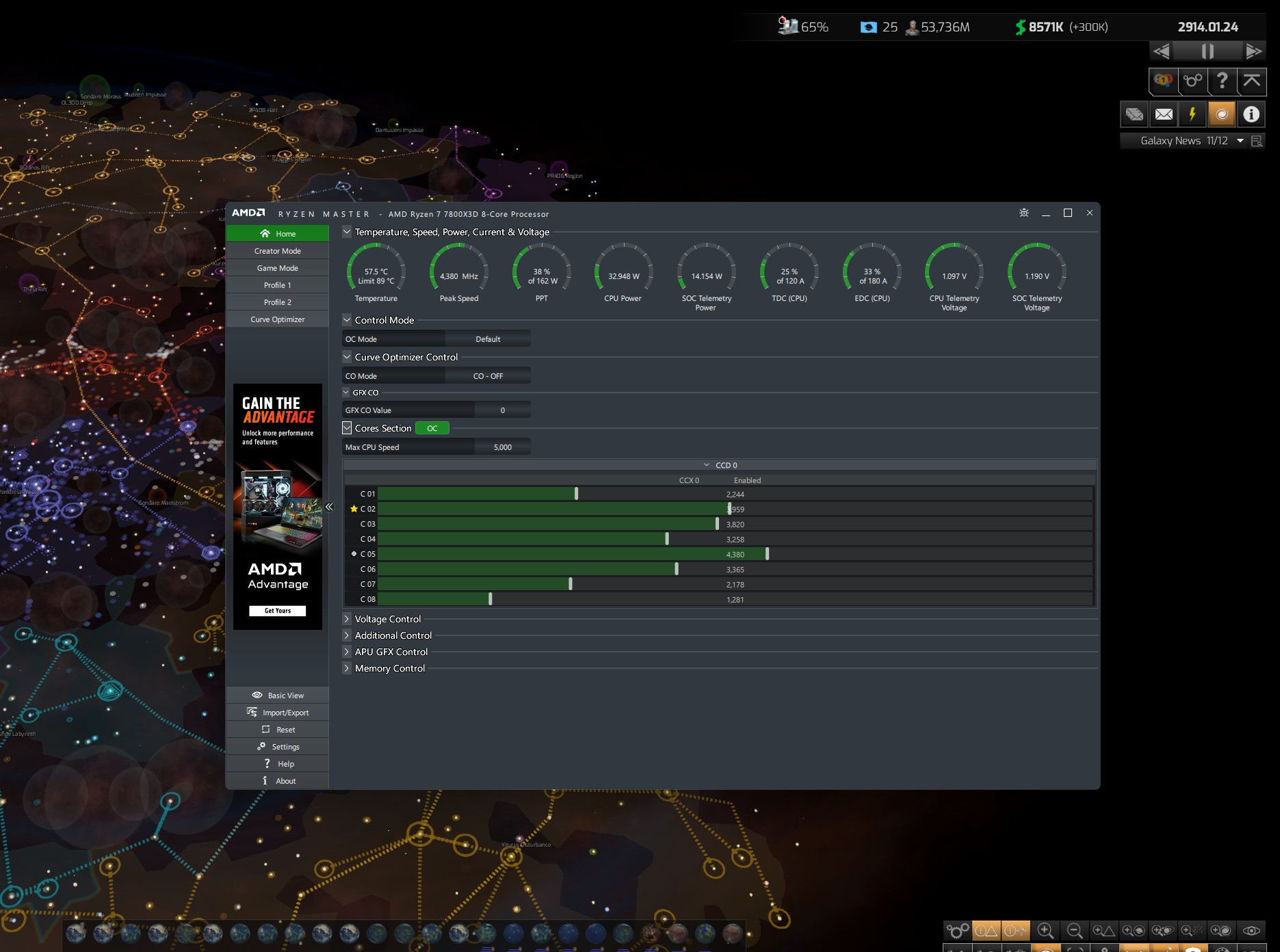This screenshot has height=952, width=1280.
Task: Open stacked envelopes message history icon
Action: click(1134, 114)
